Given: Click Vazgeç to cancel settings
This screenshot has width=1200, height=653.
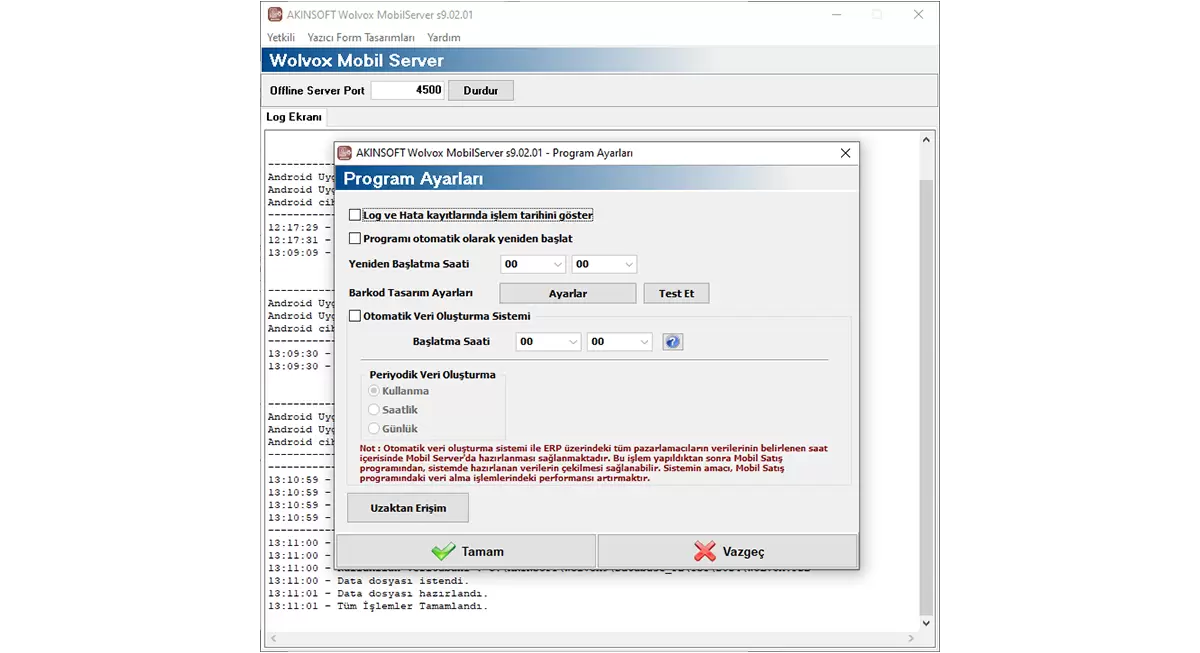Looking at the screenshot, I should (728, 551).
